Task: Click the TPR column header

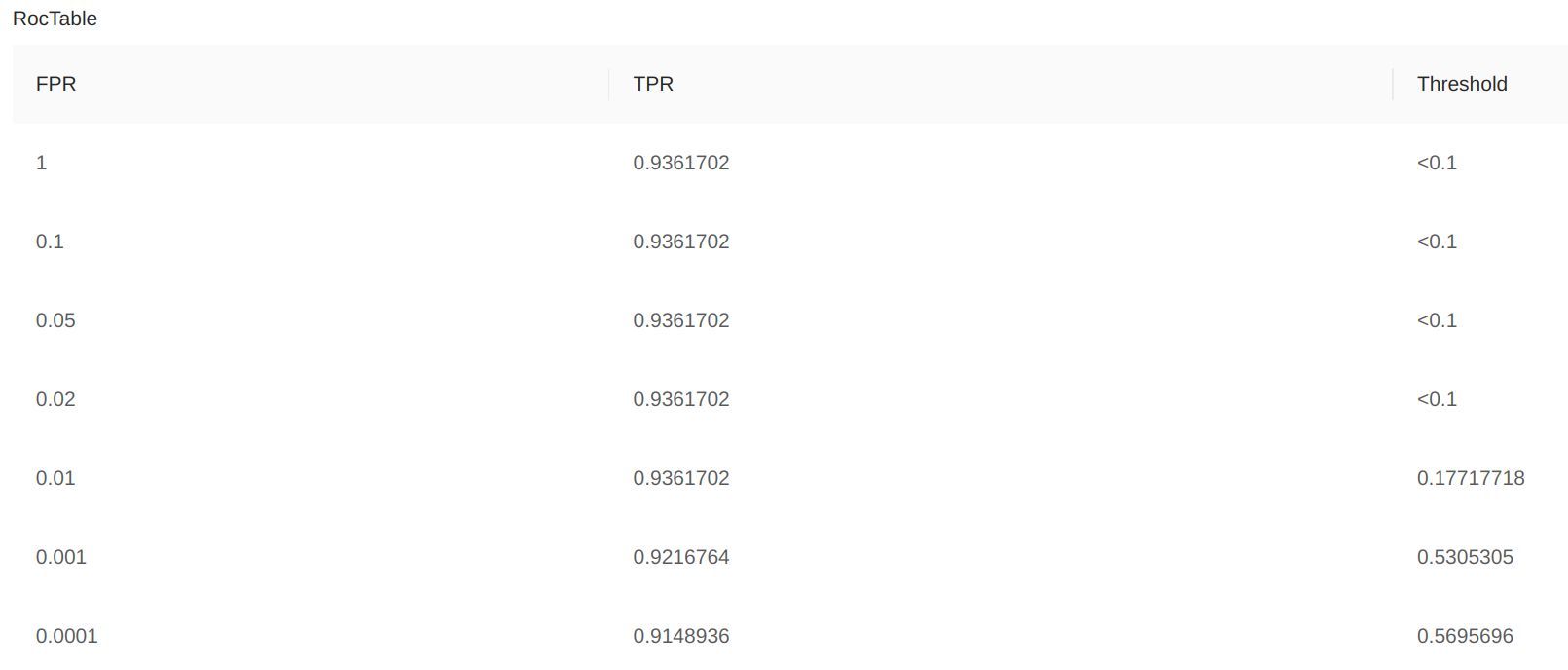Action: click(653, 84)
